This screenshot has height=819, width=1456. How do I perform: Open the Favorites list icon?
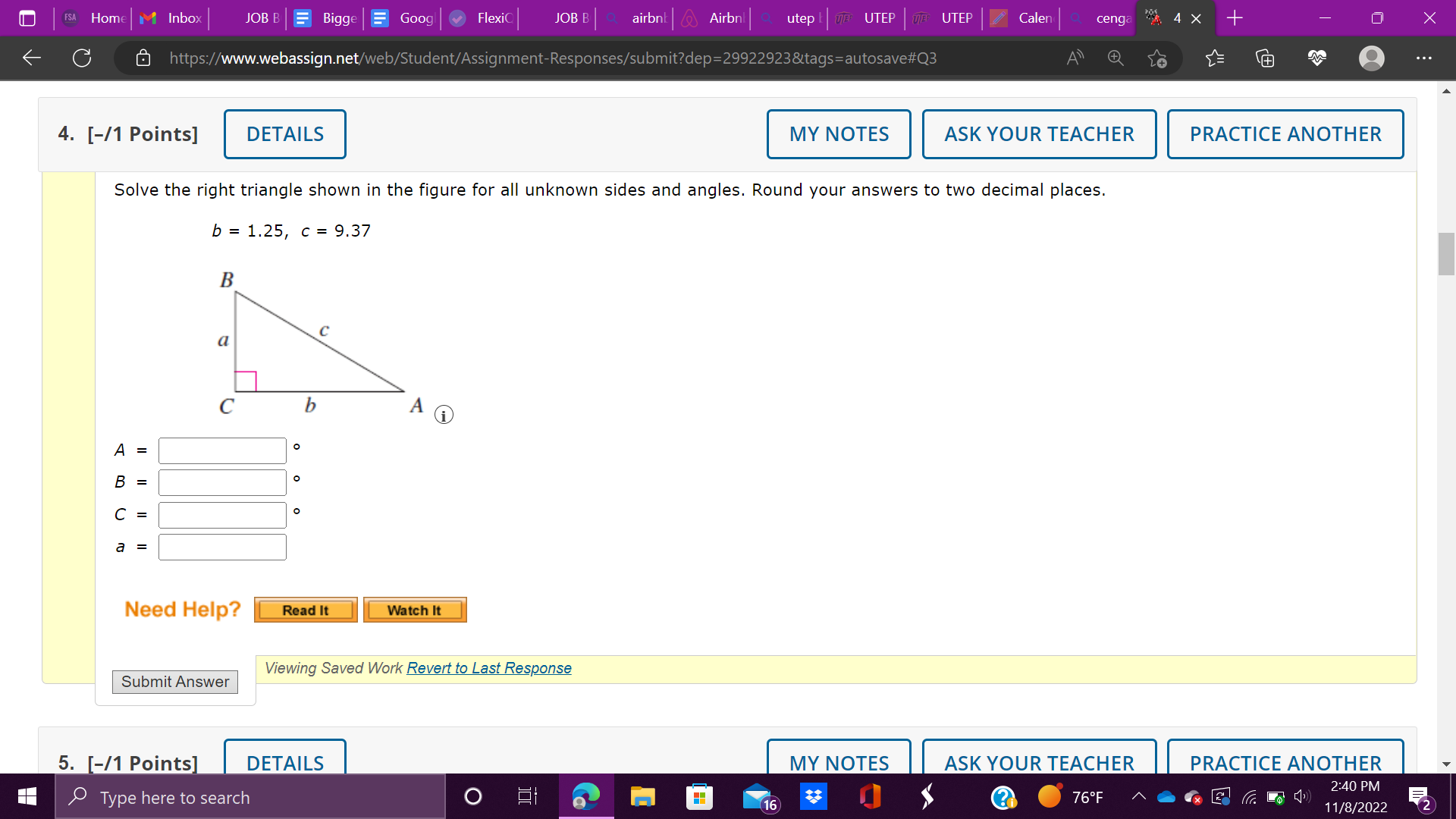point(1215,58)
